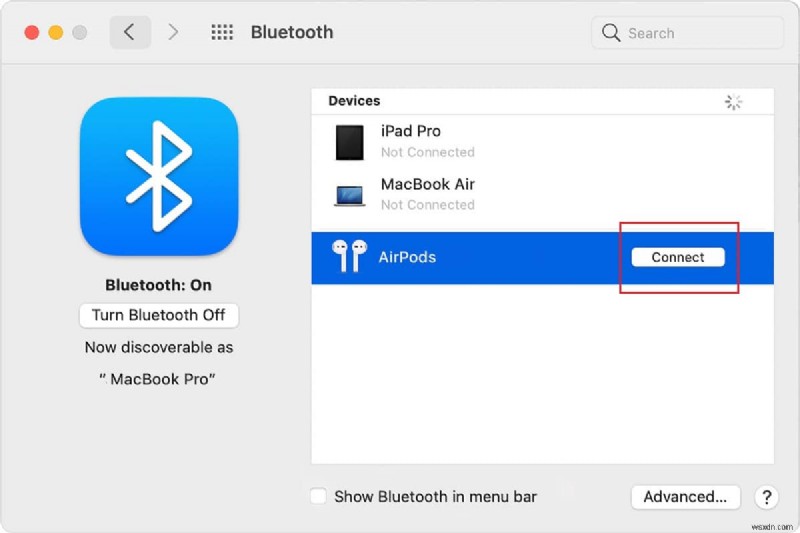Show all preferences via grid icon
This screenshot has width=800, height=533.
tap(222, 33)
